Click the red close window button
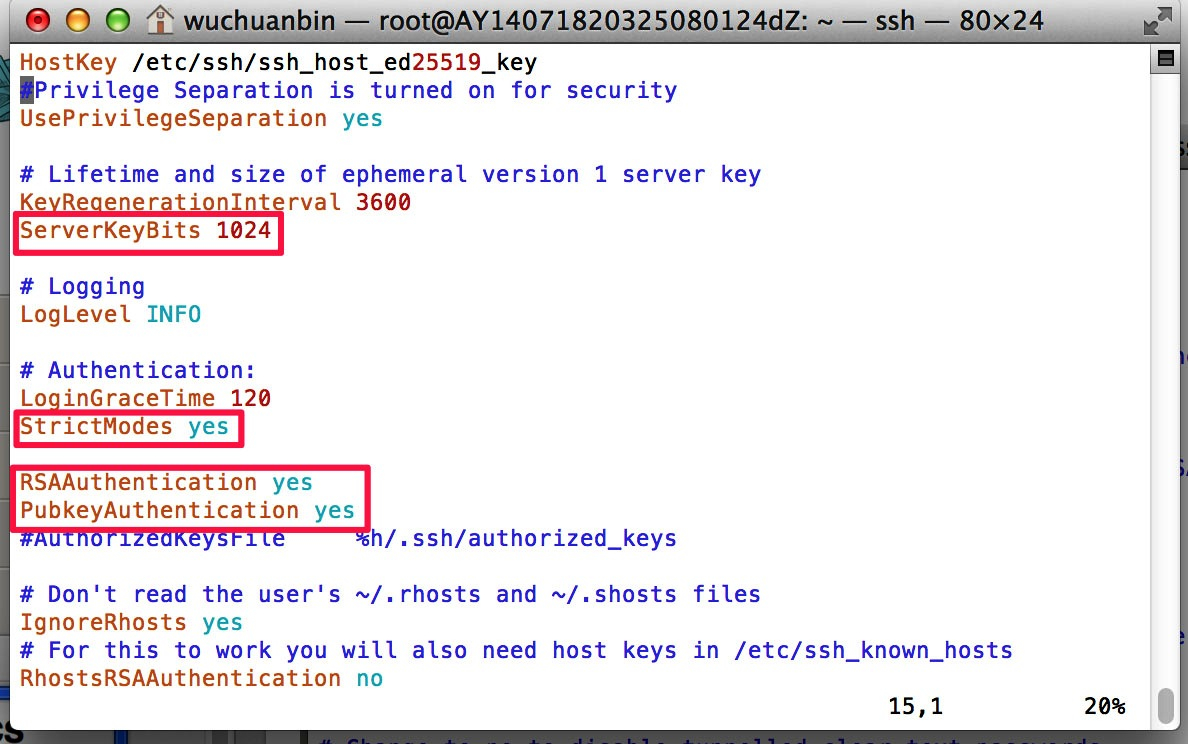The height and width of the screenshot is (744, 1188). pos(38,20)
